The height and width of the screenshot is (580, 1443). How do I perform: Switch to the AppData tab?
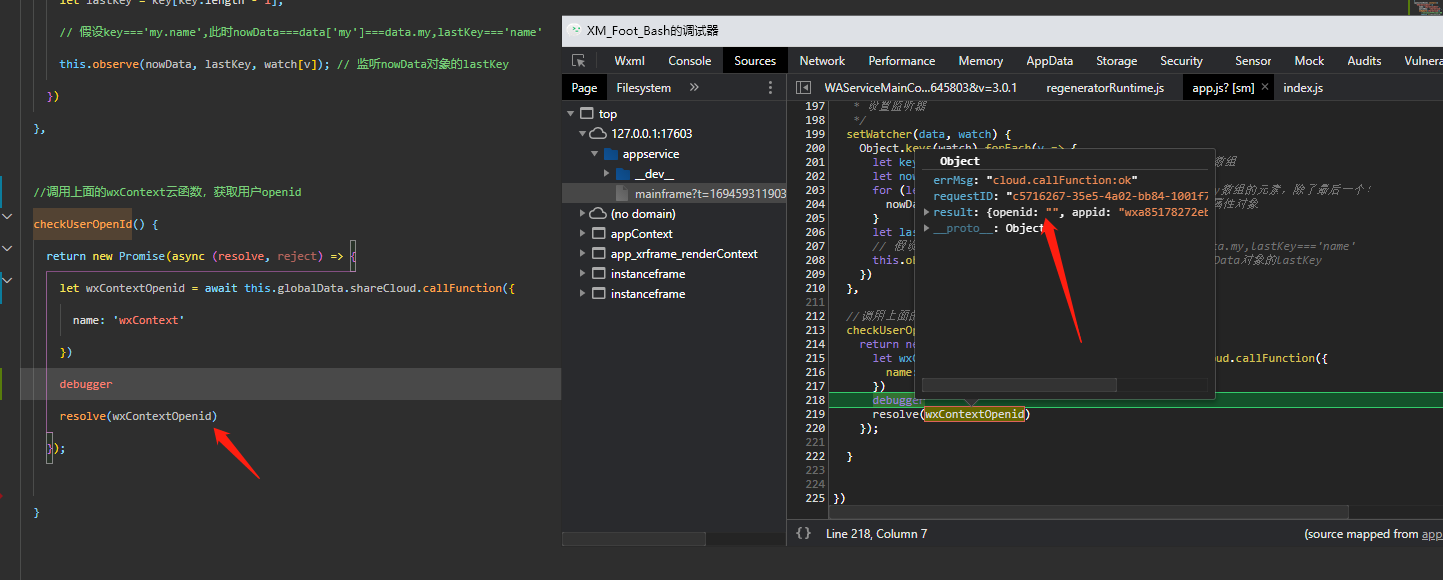coord(1050,61)
